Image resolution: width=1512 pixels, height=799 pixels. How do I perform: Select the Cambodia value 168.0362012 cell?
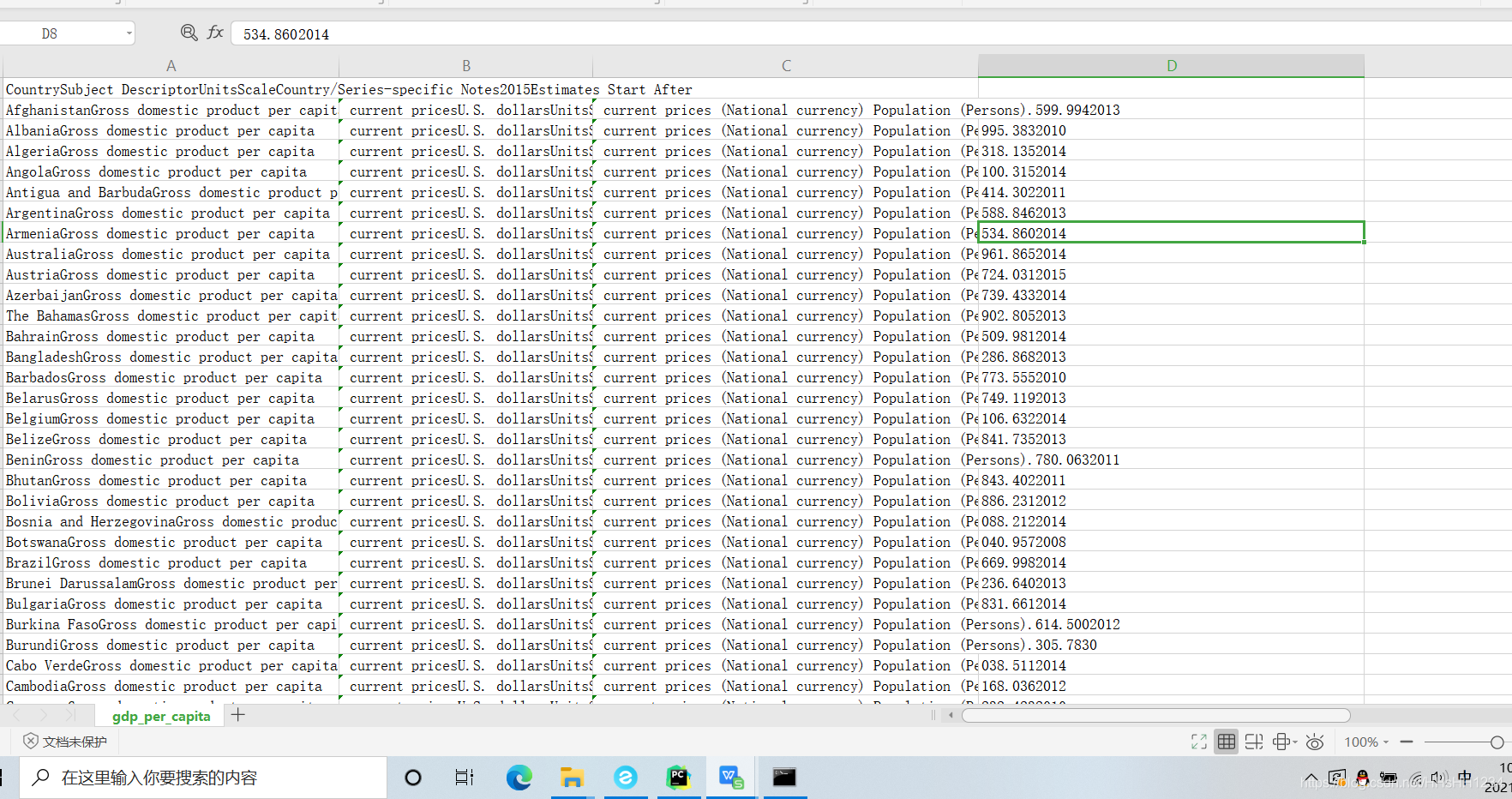pyautogui.click(x=1171, y=686)
